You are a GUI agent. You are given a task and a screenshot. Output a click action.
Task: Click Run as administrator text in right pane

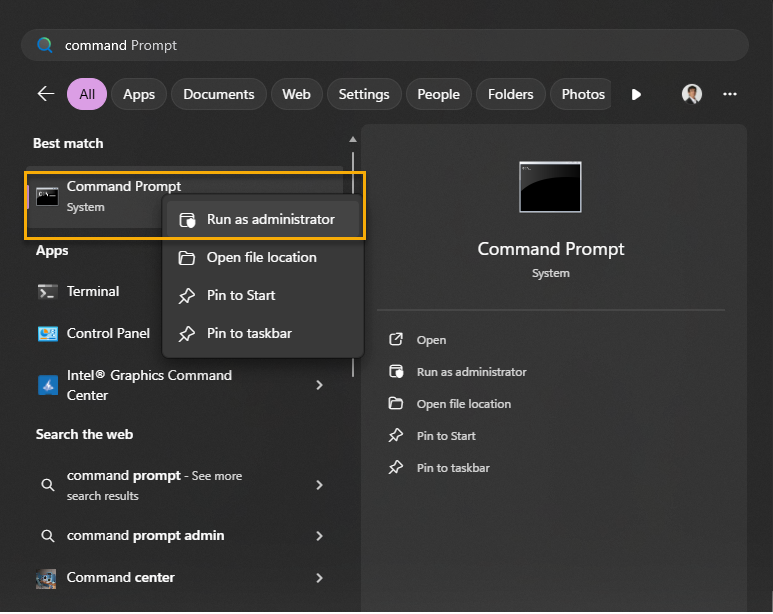tap(471, 372)
